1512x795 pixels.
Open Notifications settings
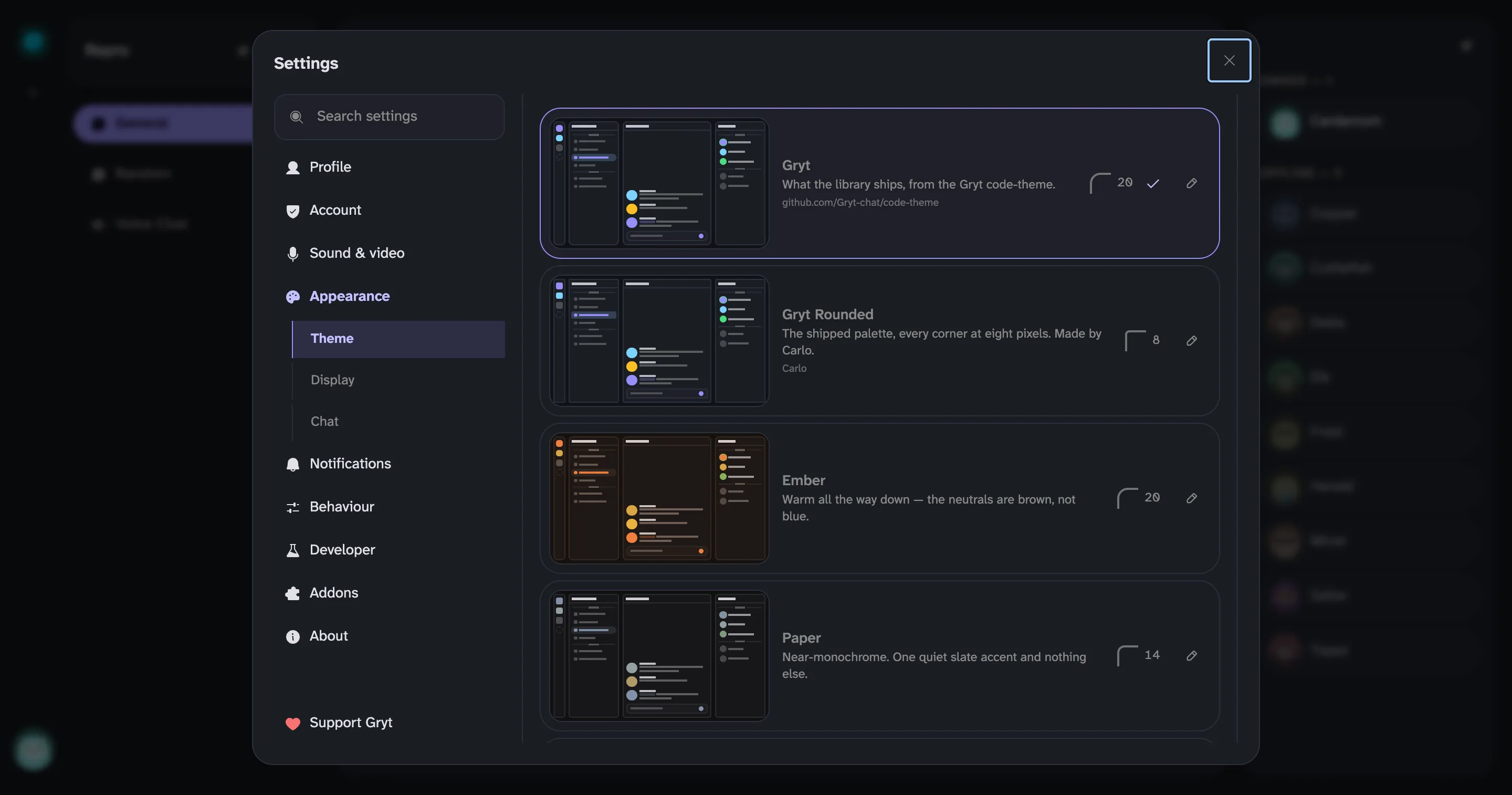(390, 464)
